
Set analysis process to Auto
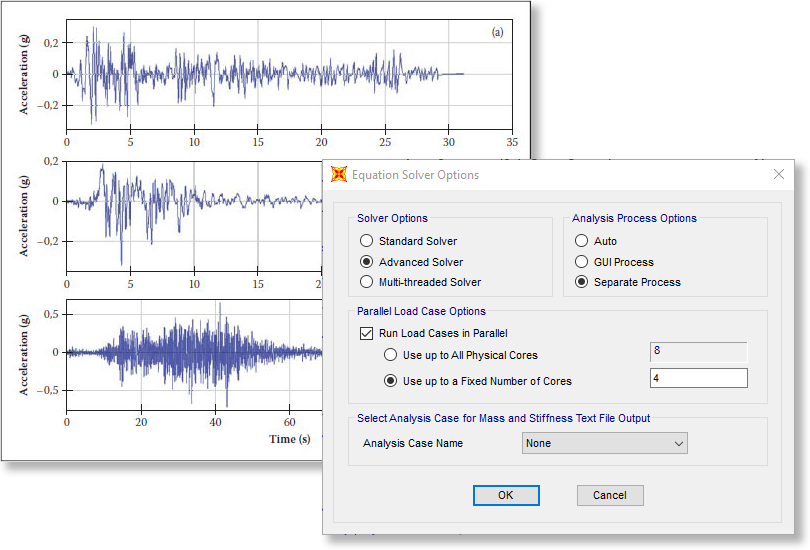[581, 241]
